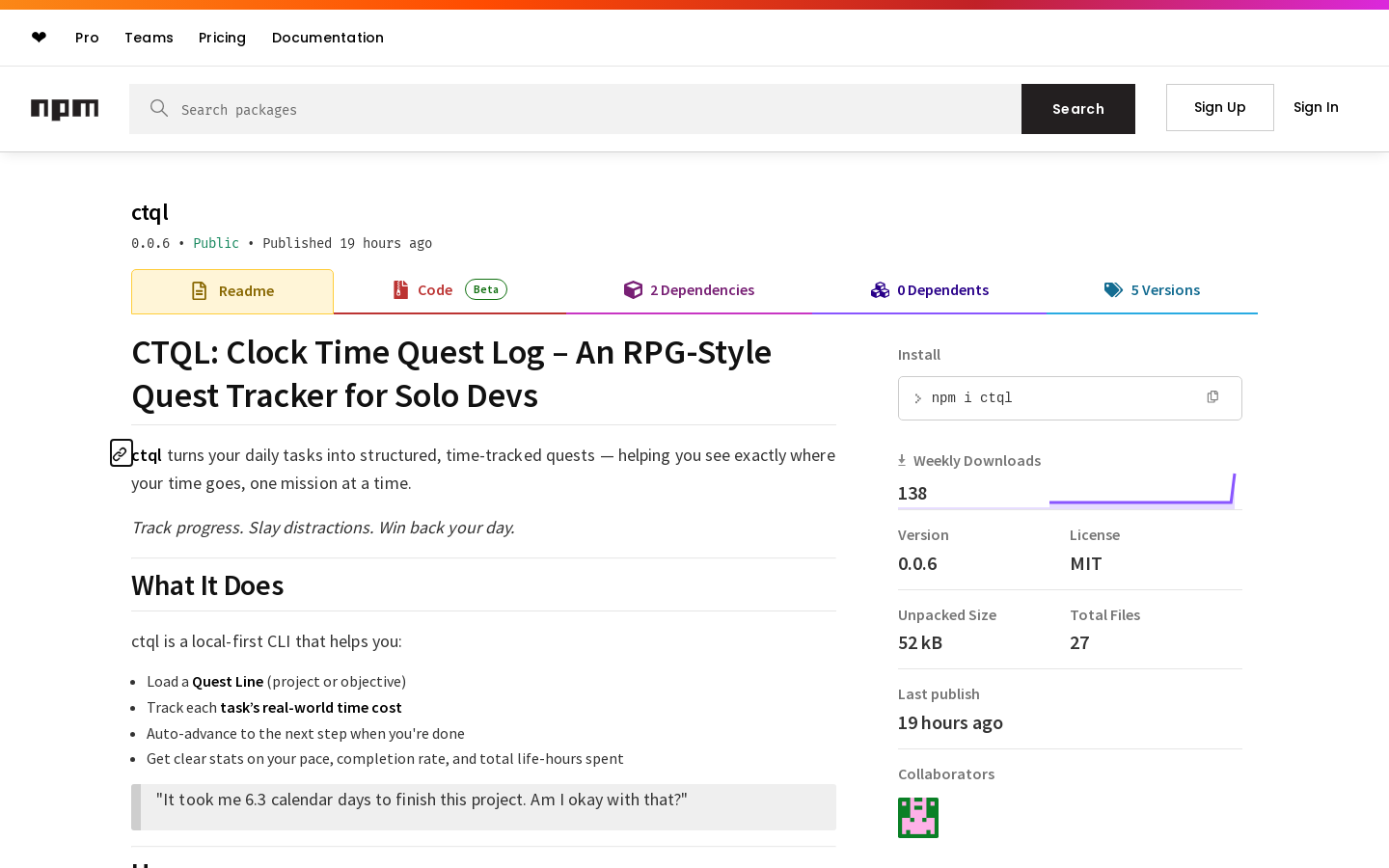
Task: Click the Total Files value 27
Action: click(x=1079, y=643)
